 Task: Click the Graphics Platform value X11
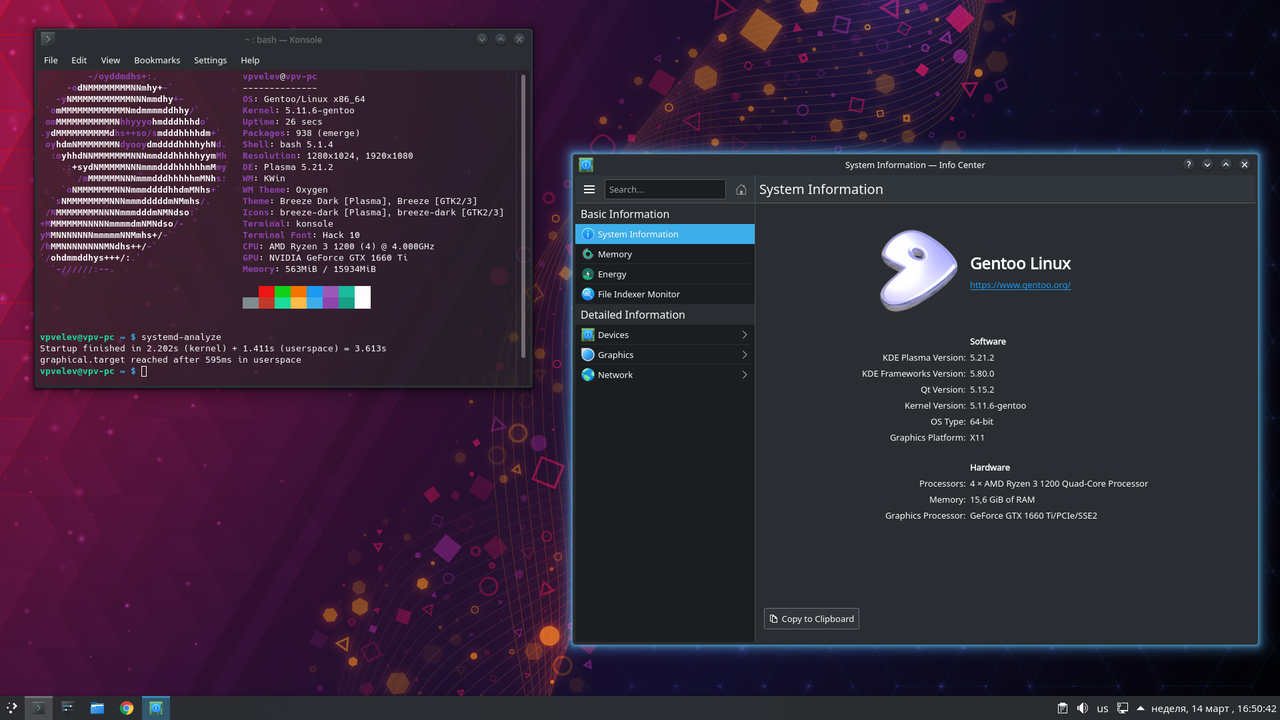(979, 437)
